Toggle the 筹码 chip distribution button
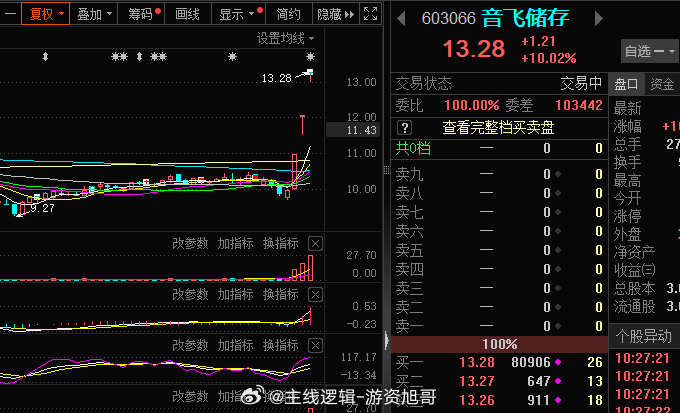The height and width of the screenshot is (413, 680). (x=142, y=14)
